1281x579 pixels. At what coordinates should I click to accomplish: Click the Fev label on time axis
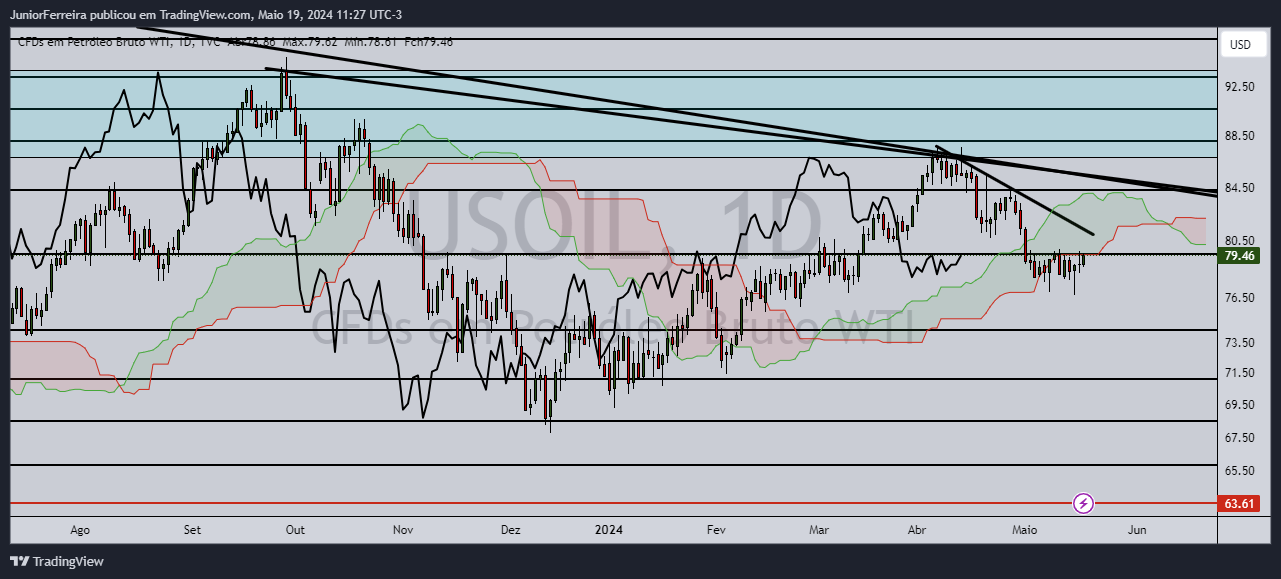coord(715,530)
